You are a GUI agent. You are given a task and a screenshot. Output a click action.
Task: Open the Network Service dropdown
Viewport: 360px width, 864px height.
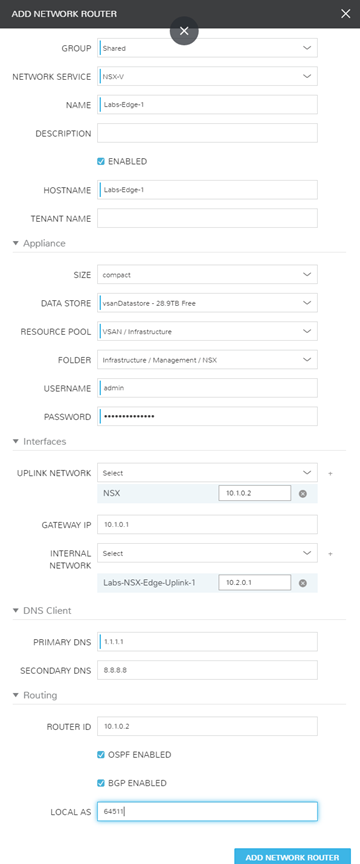(x=207, y=77)
